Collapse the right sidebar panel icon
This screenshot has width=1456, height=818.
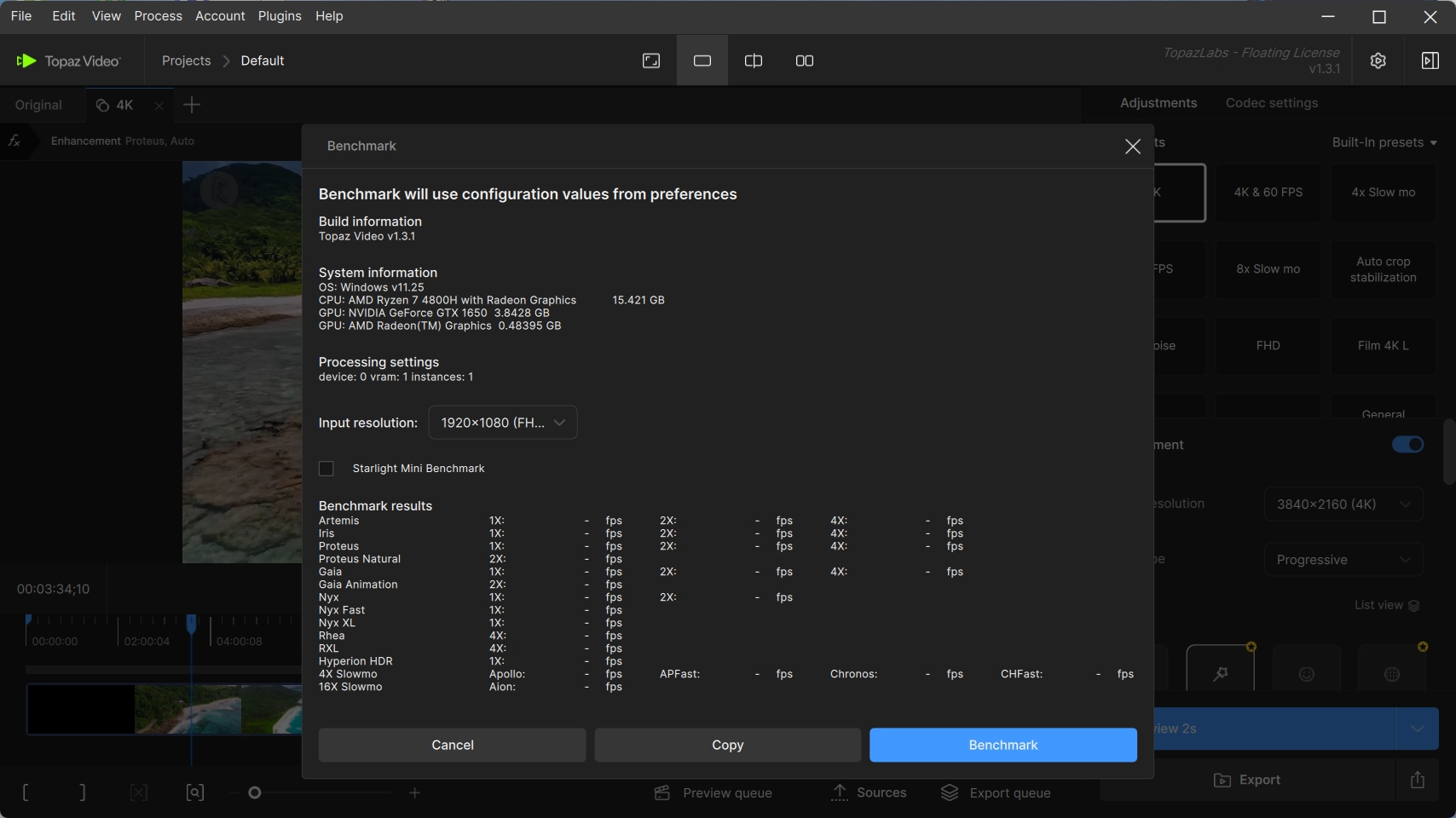coord(1430,60)
